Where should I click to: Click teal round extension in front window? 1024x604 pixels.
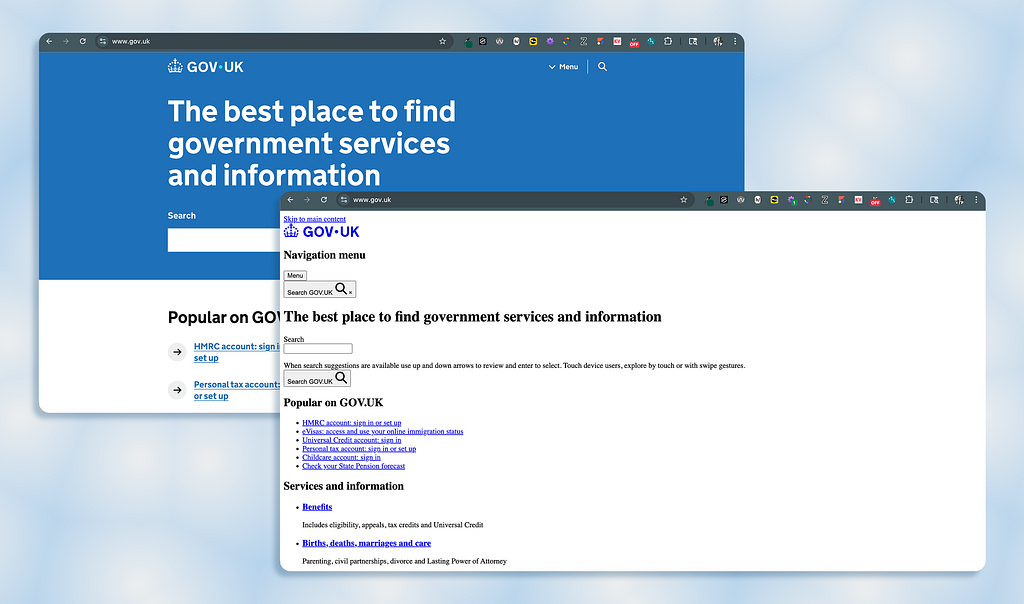(891, 200)
